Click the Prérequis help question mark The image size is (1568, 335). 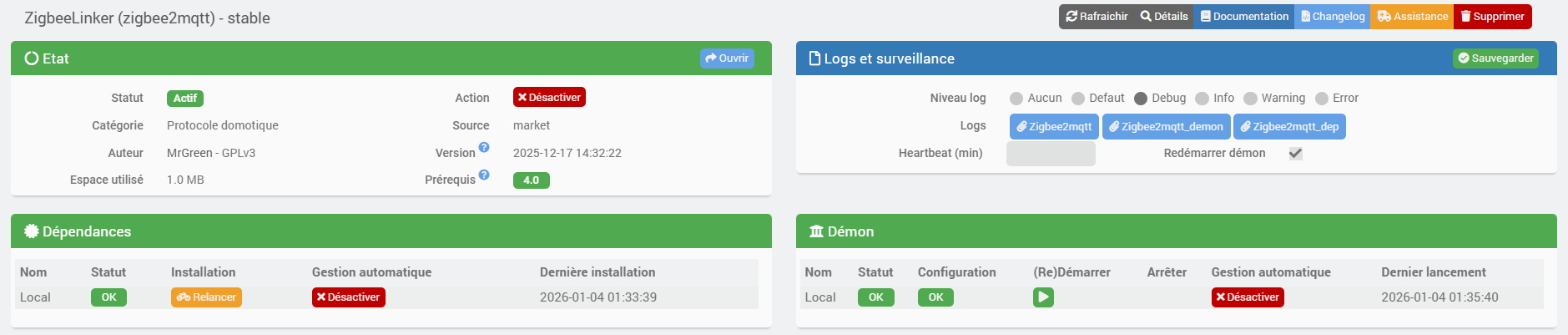484,175
